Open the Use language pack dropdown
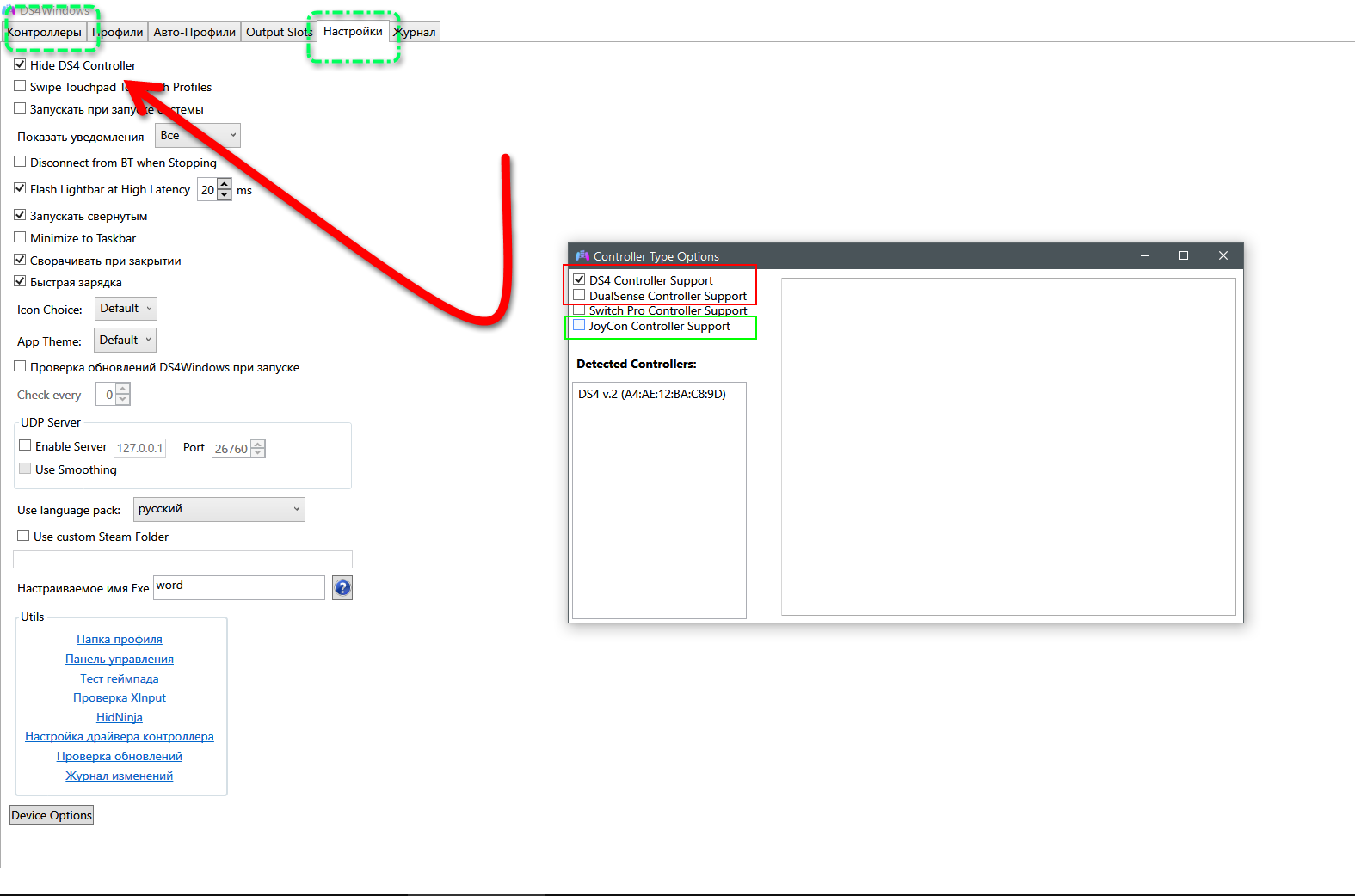The width and height of the screenshot is (1355, 896). coord(219,509)
